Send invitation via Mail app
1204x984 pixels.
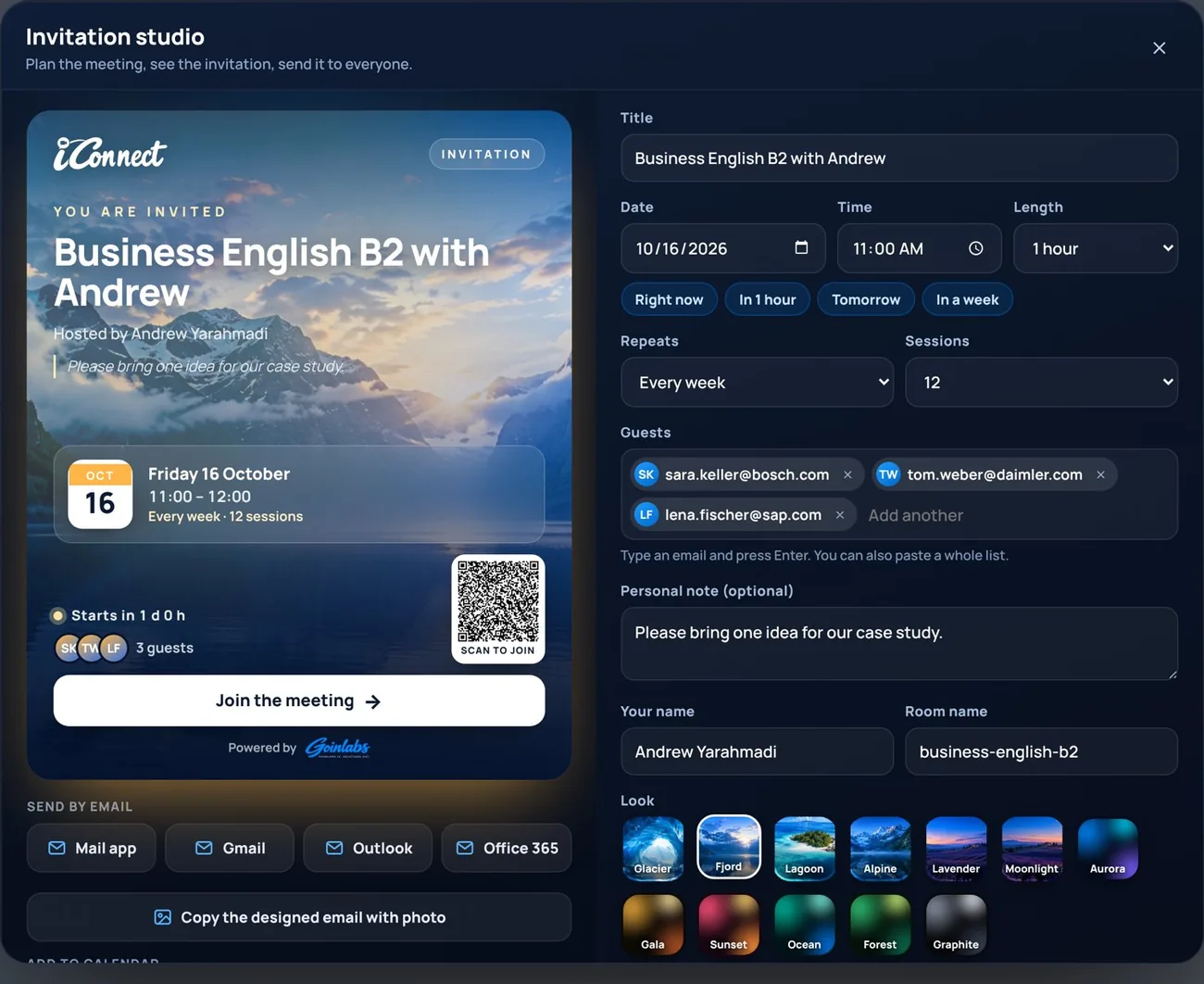coord(91,848)
